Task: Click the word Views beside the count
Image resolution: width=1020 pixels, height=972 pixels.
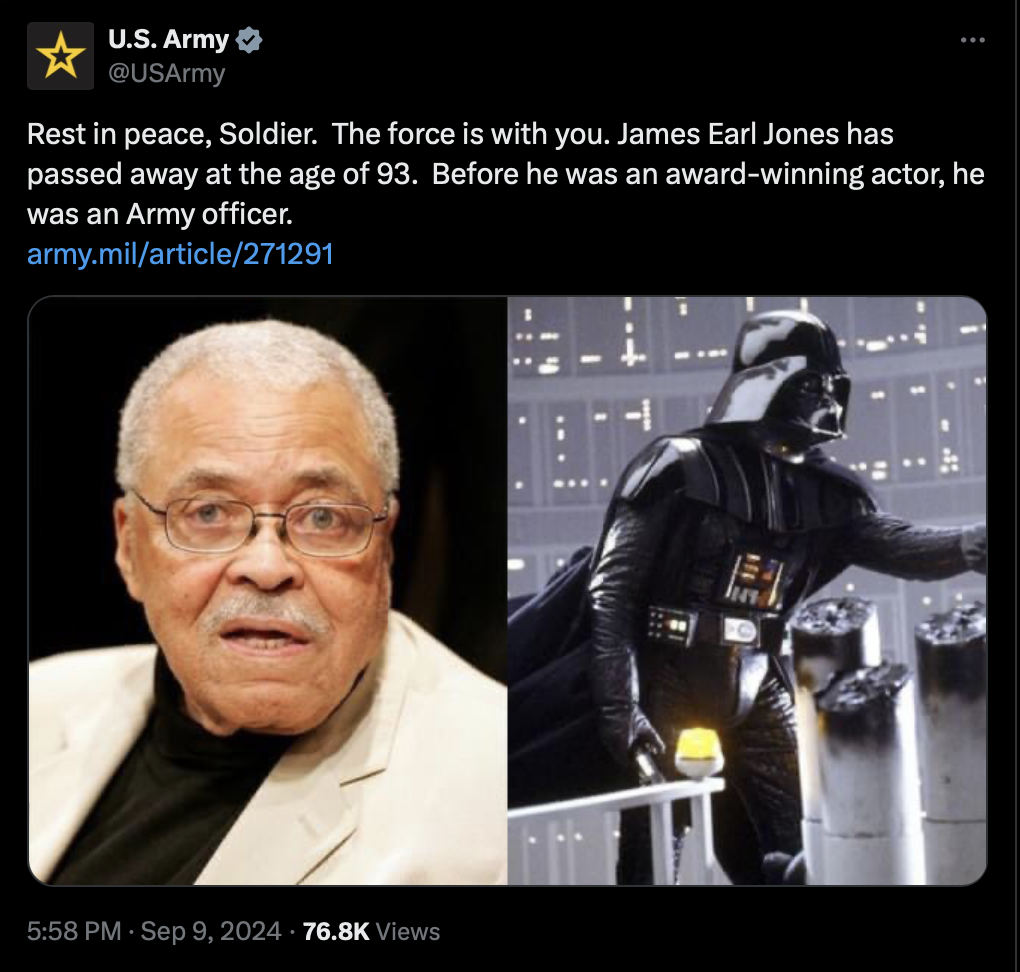Action: [x=408, y=932]
